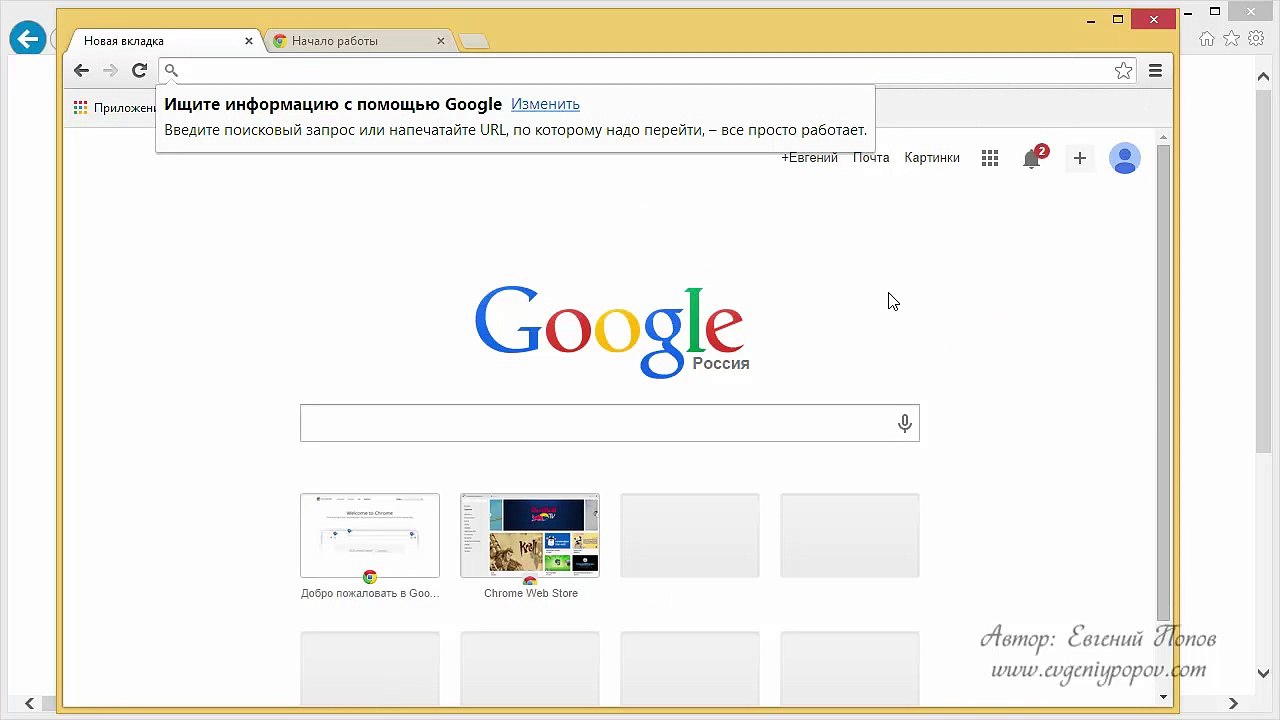Open a new Chrome tab
The width and height of the screenshot is (1280, 720).
(x=474, y=41)
